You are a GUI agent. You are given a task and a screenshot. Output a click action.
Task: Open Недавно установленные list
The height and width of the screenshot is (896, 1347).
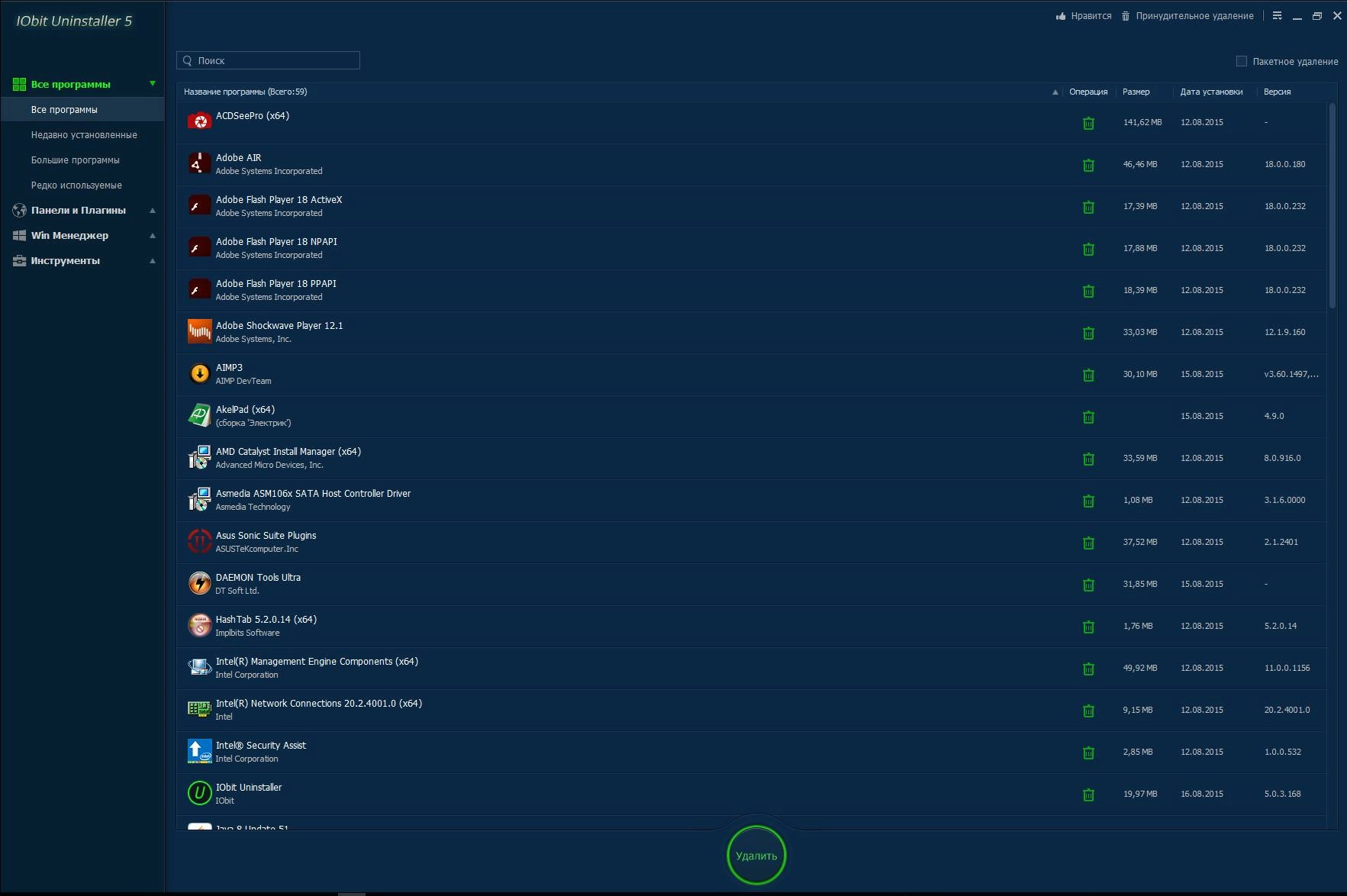coord(82,134)
